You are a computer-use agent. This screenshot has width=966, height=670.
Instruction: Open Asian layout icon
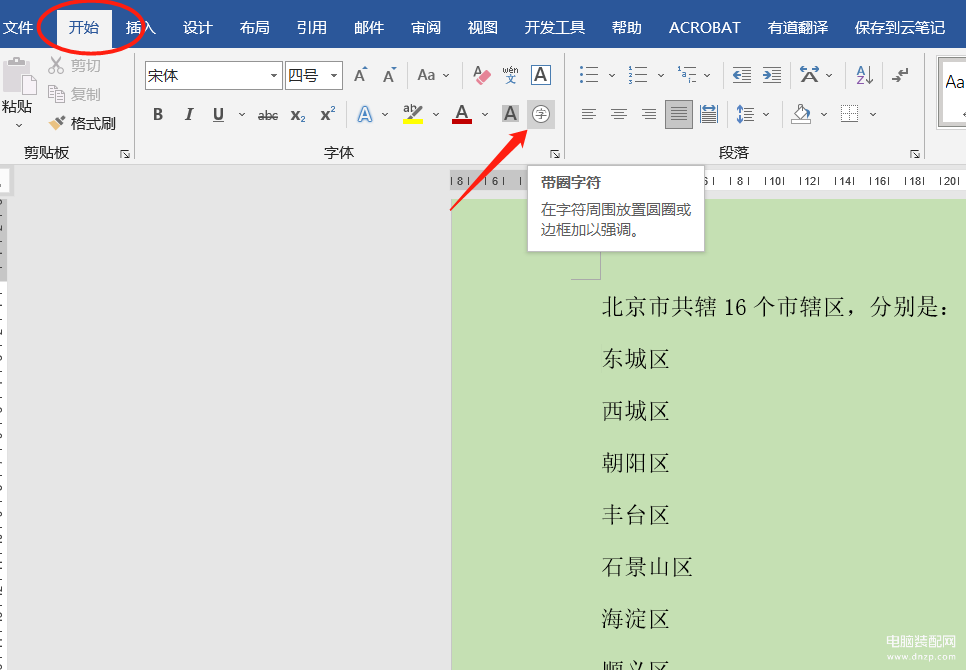click(x=809, y=75)
